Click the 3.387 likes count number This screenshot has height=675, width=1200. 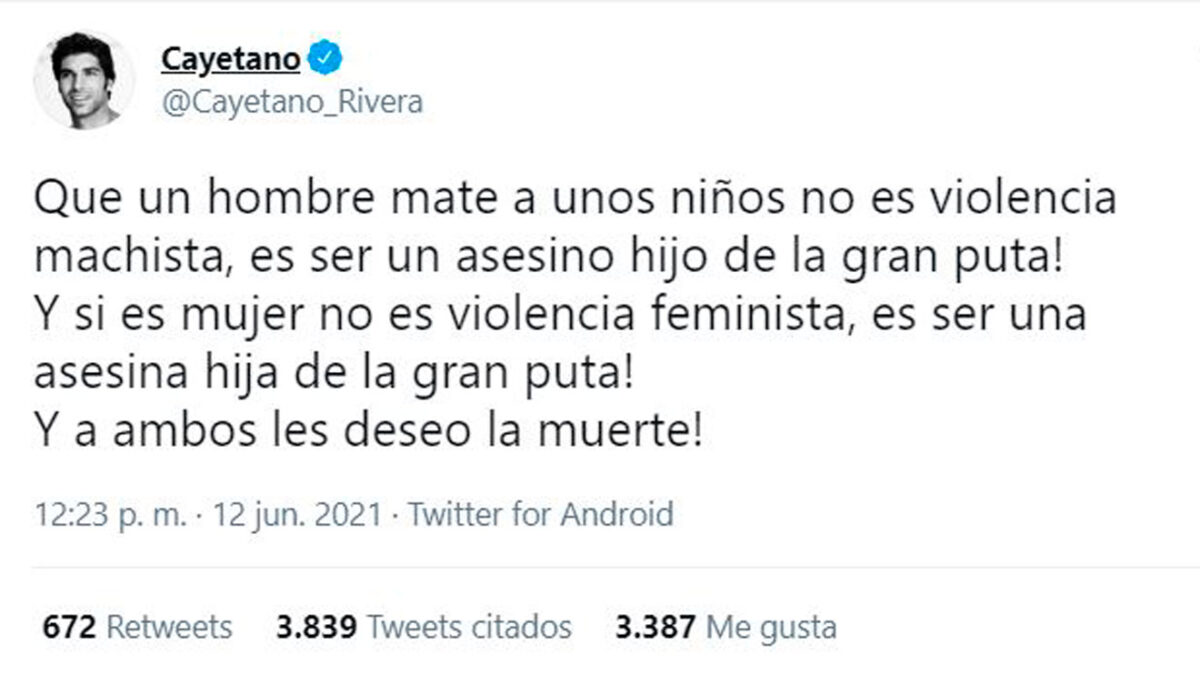coord(654,627)
